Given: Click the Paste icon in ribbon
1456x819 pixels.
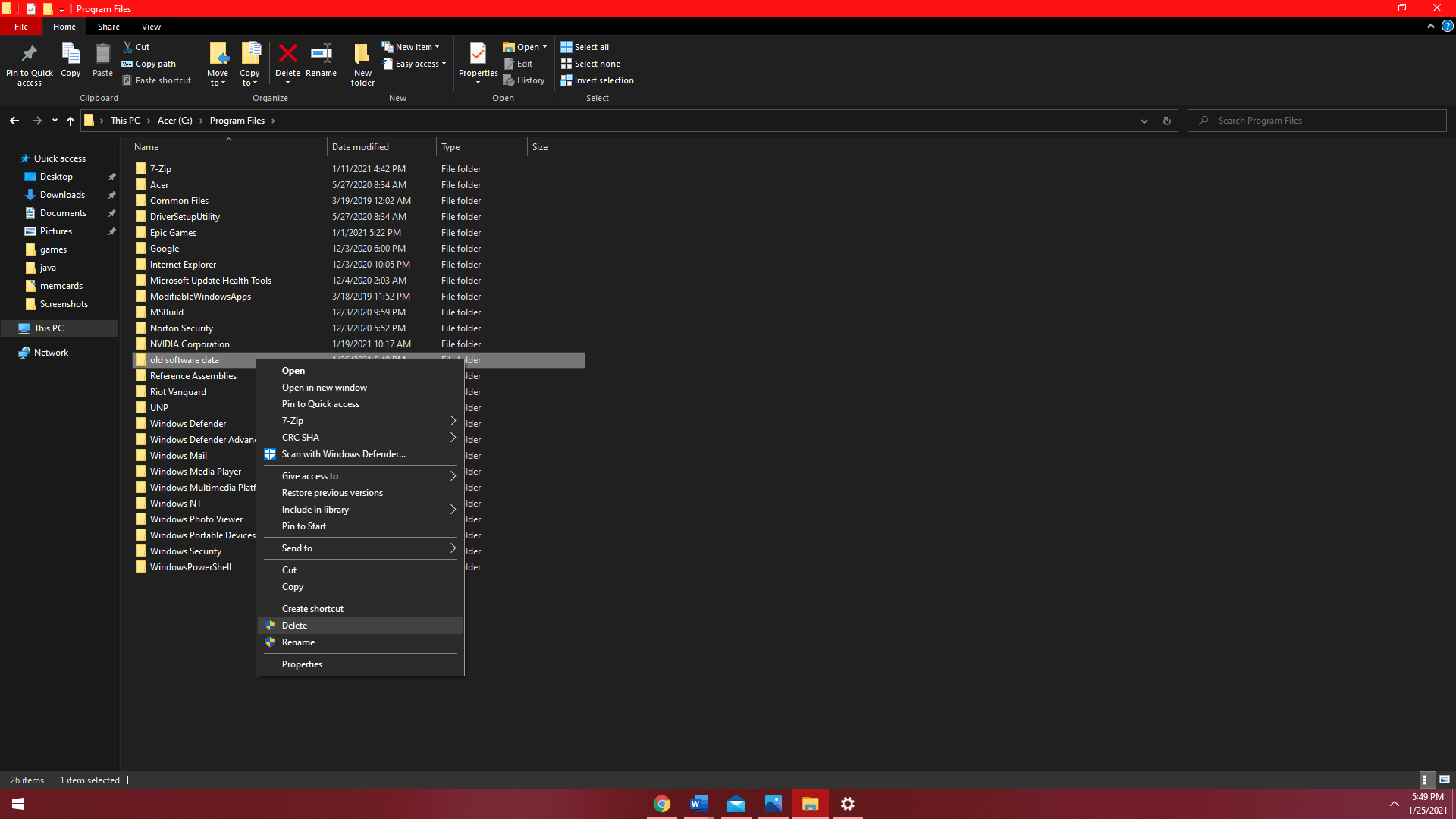Looking at the screenshot, I should point(102,60).
